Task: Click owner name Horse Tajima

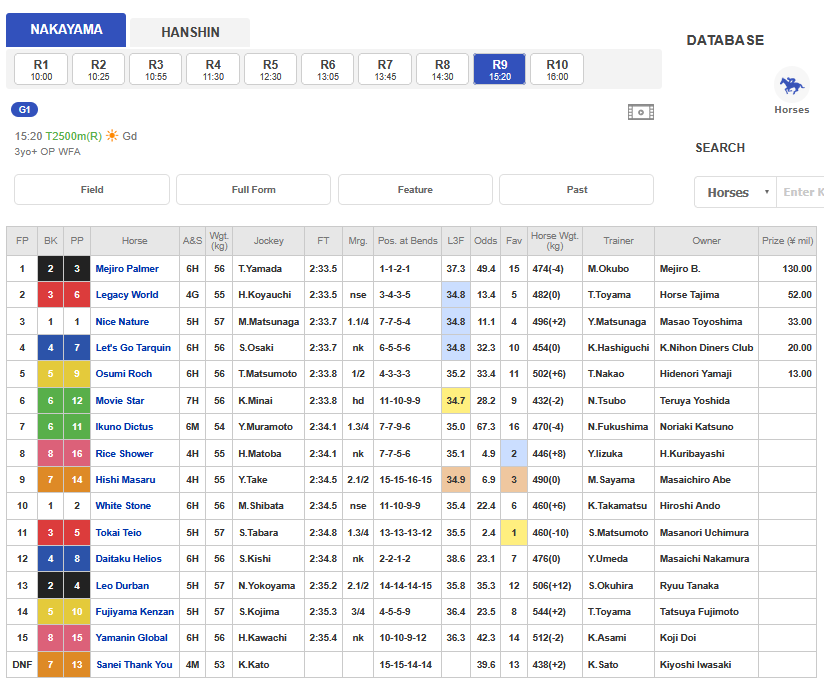Action: tap(689, 295)
